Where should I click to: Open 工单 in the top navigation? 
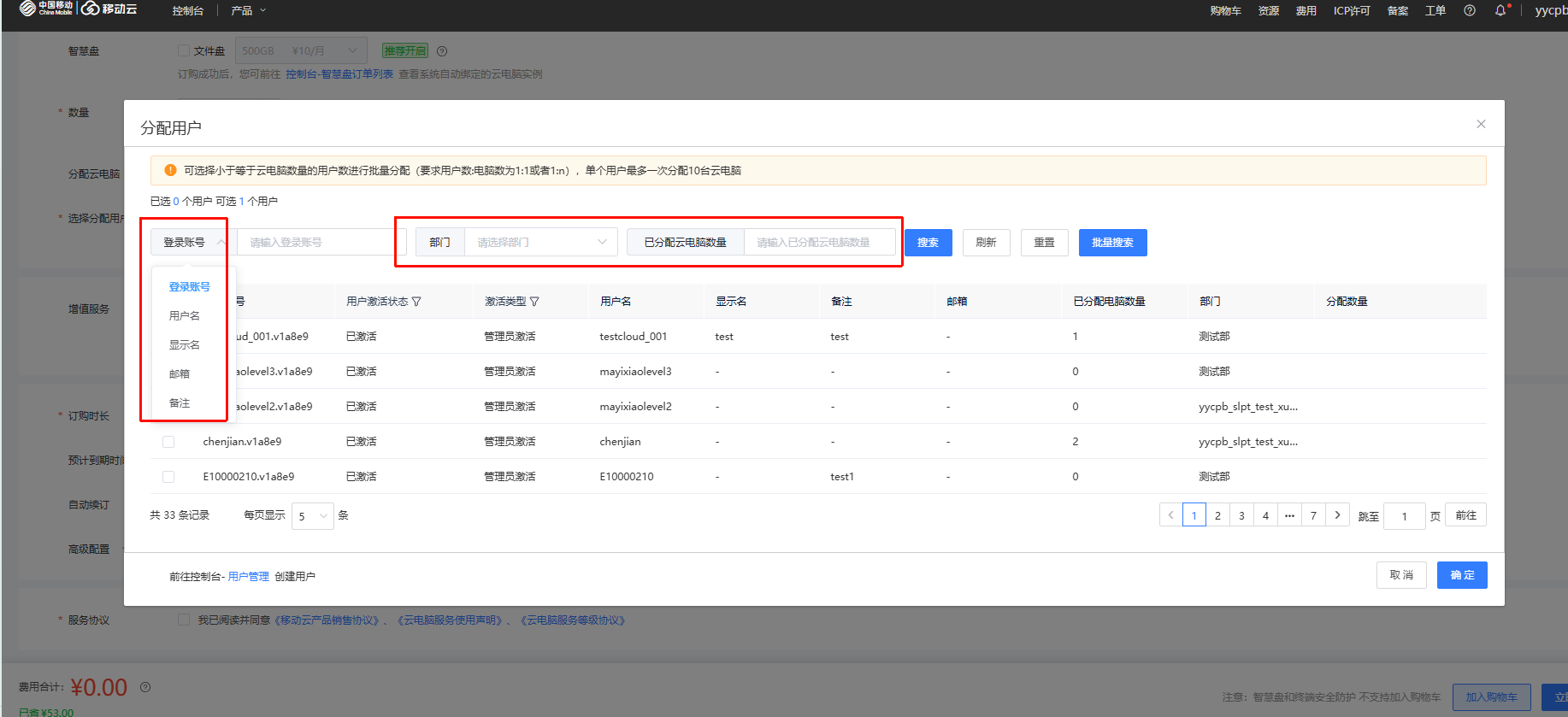pyautogui.click(x=1435, y=11)
